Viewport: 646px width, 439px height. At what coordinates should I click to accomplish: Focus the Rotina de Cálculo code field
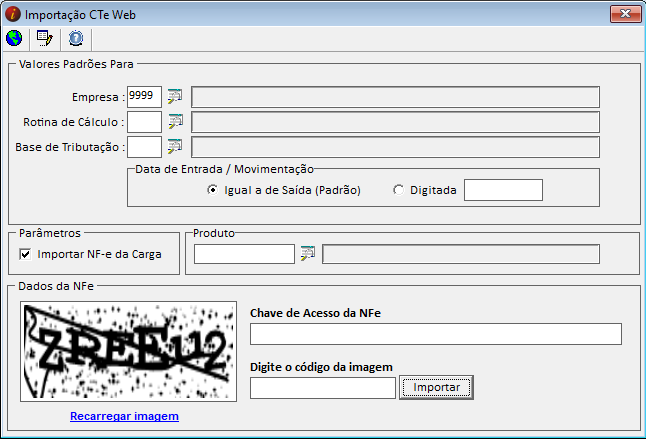click(144, 122)
